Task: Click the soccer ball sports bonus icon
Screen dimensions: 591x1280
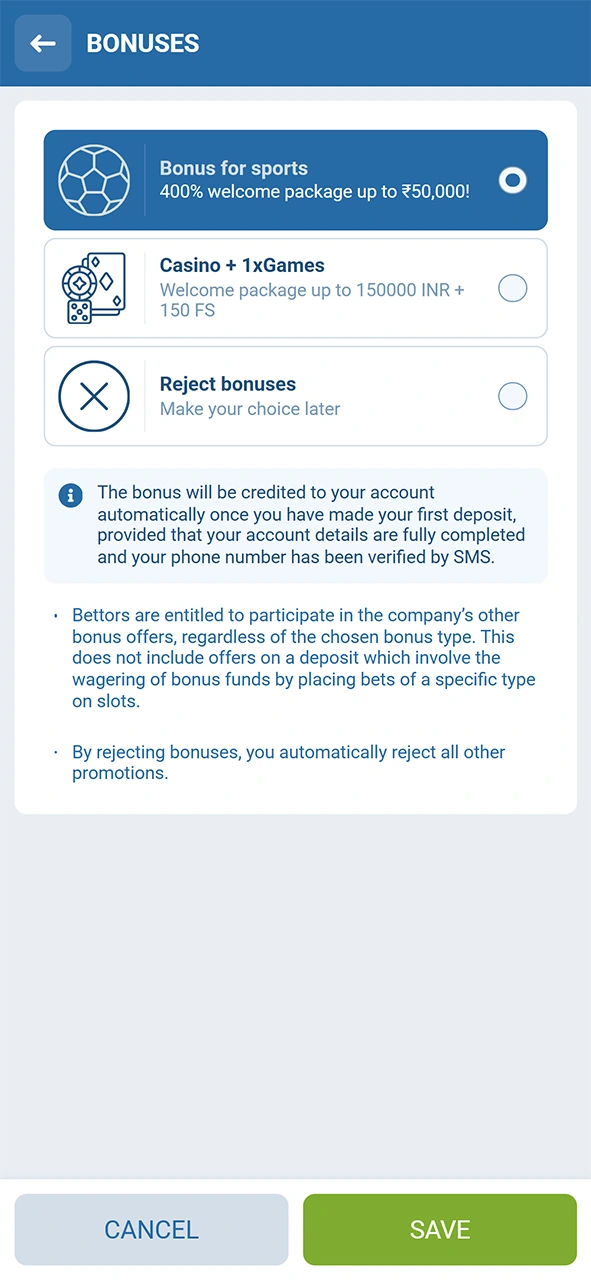Action: (x=94, y=180)
